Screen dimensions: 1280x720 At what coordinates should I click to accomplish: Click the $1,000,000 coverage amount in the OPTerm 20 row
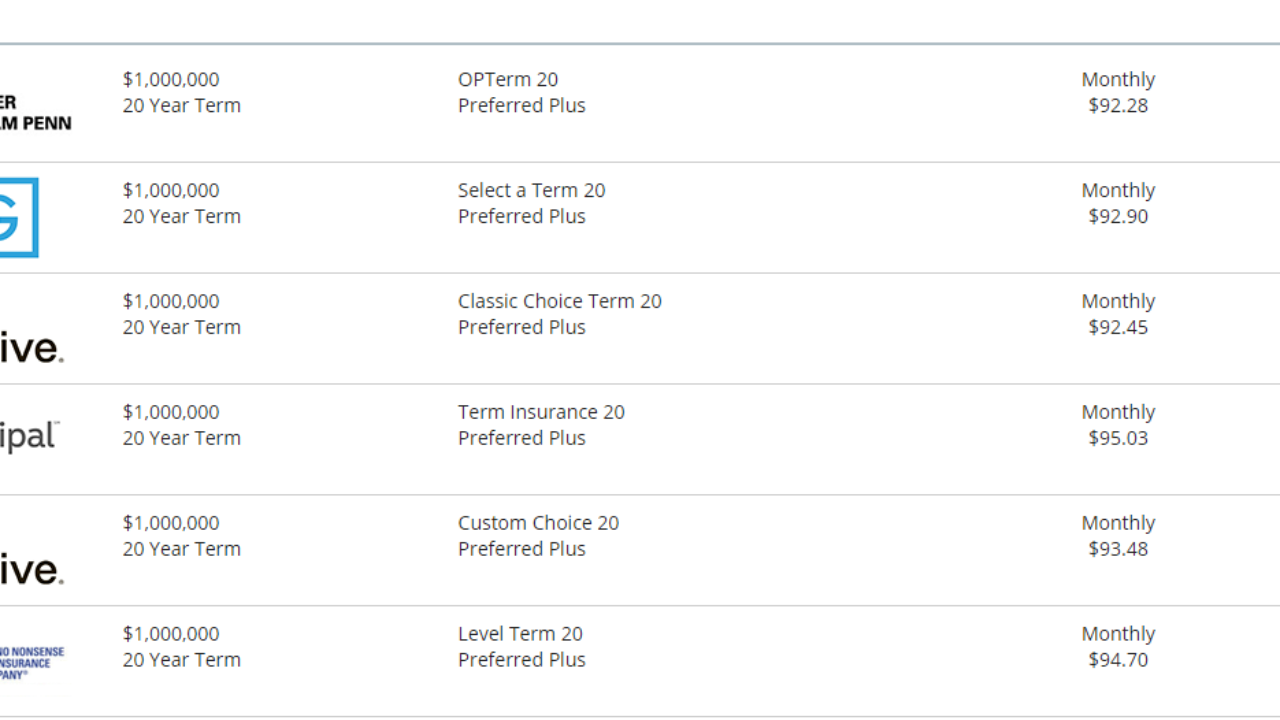(x=171, y=80)
